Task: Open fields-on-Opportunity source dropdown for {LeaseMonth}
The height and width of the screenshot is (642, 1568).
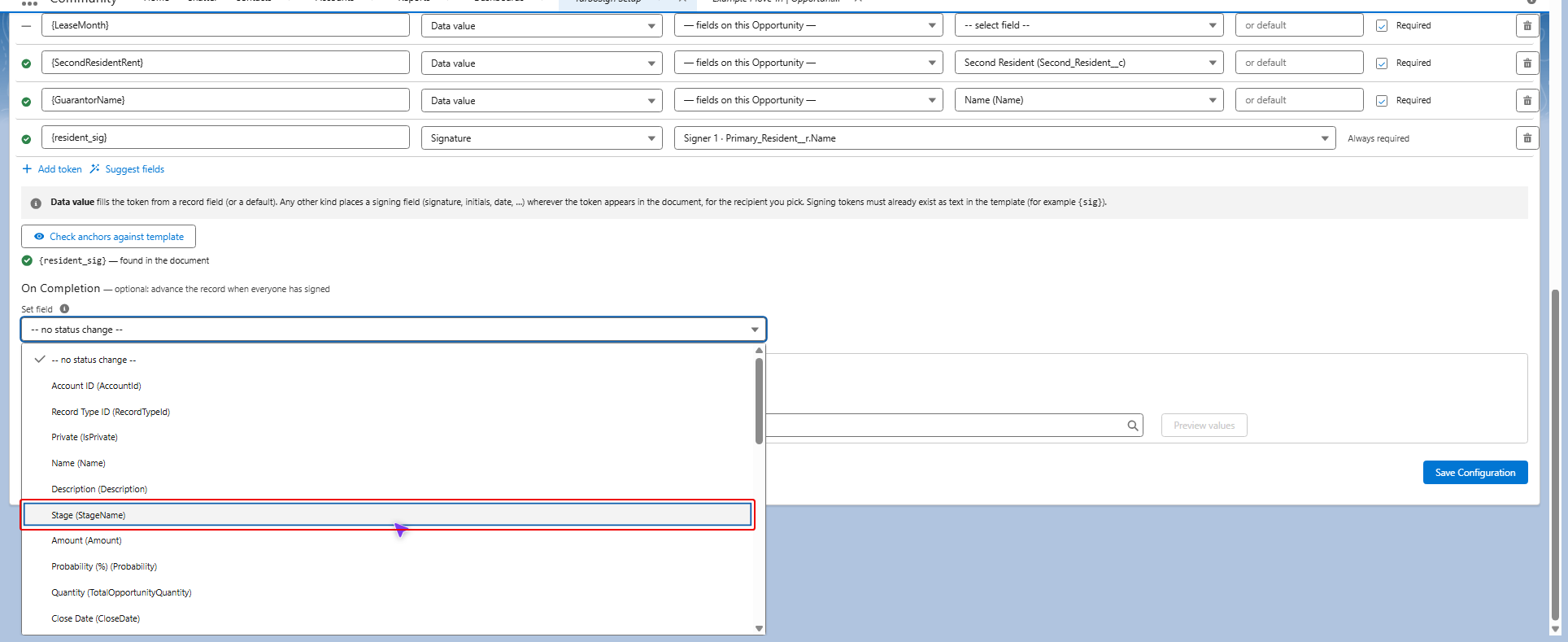Action: 808,25
